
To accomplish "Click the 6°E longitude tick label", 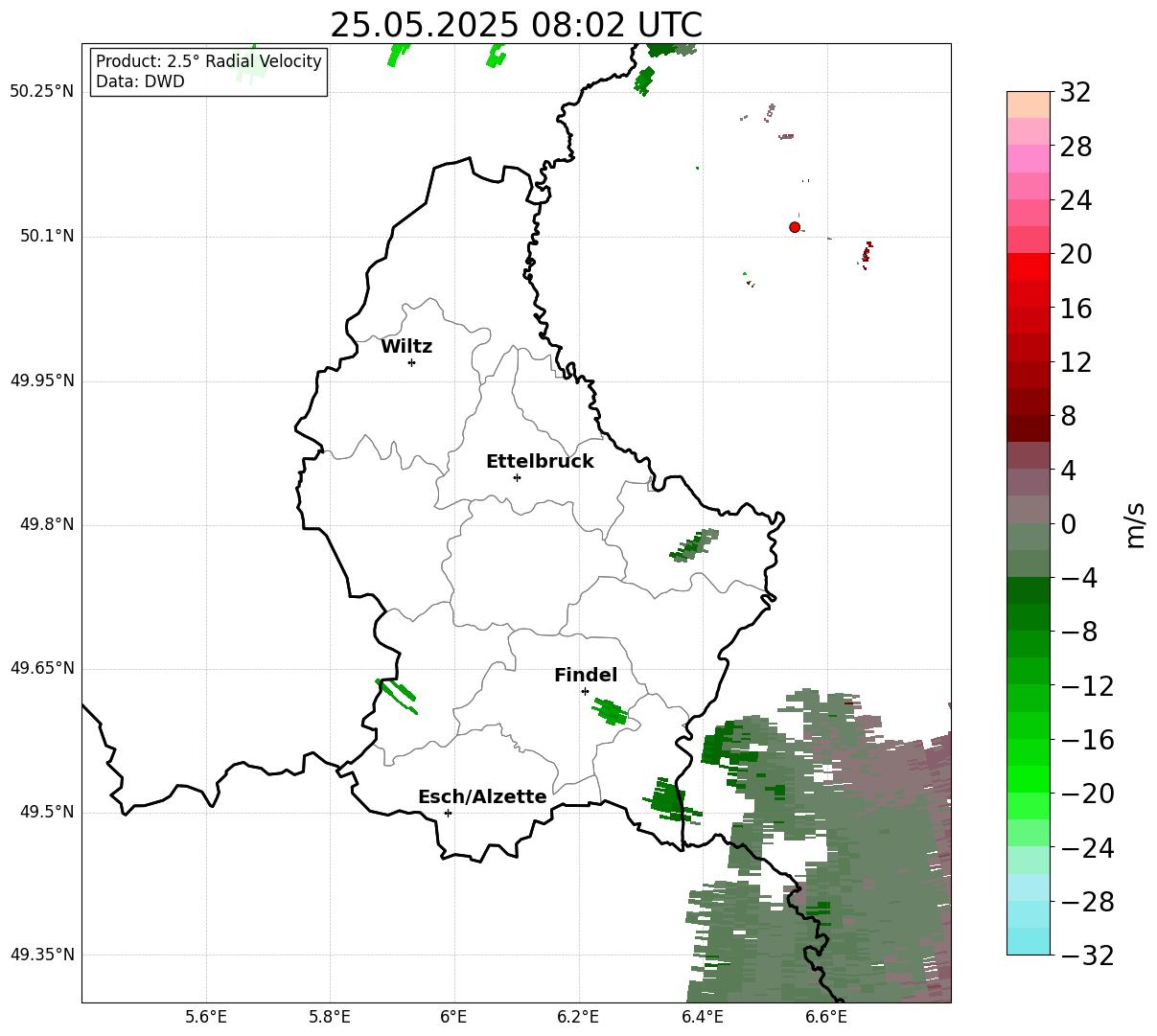I will point(453,1017).
